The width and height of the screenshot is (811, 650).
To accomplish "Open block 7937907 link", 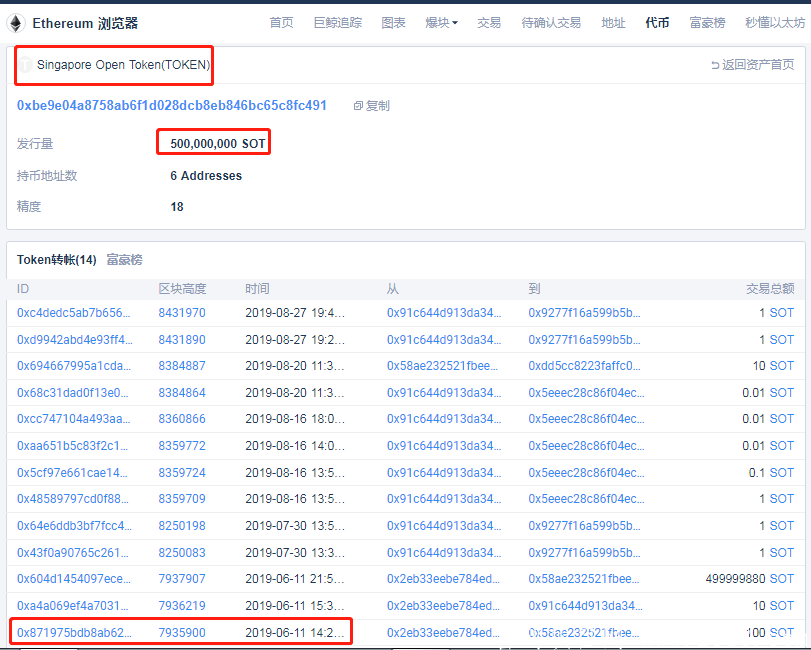I will coord(182,579).
